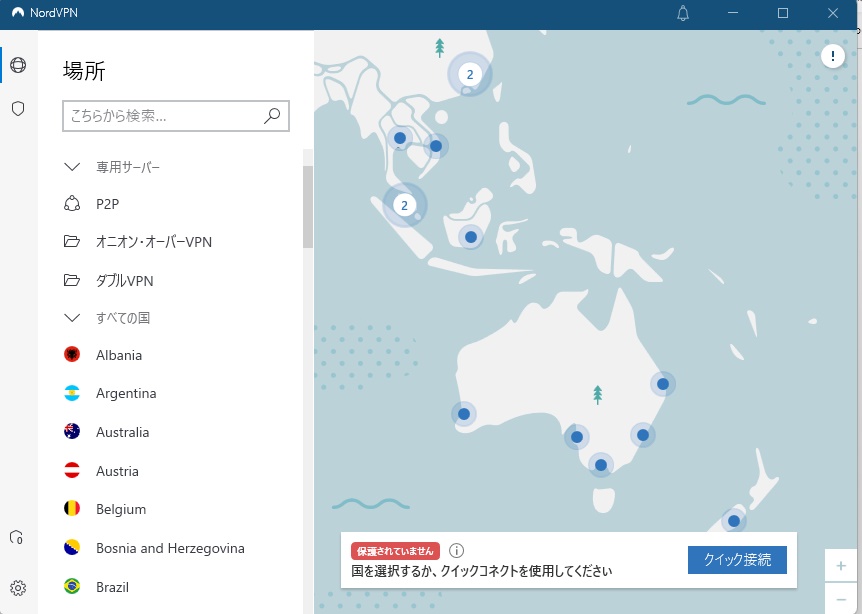Viewport: 862px width, 614px height.
Task: Choose Australia in country list
Action: pos(123,432)
